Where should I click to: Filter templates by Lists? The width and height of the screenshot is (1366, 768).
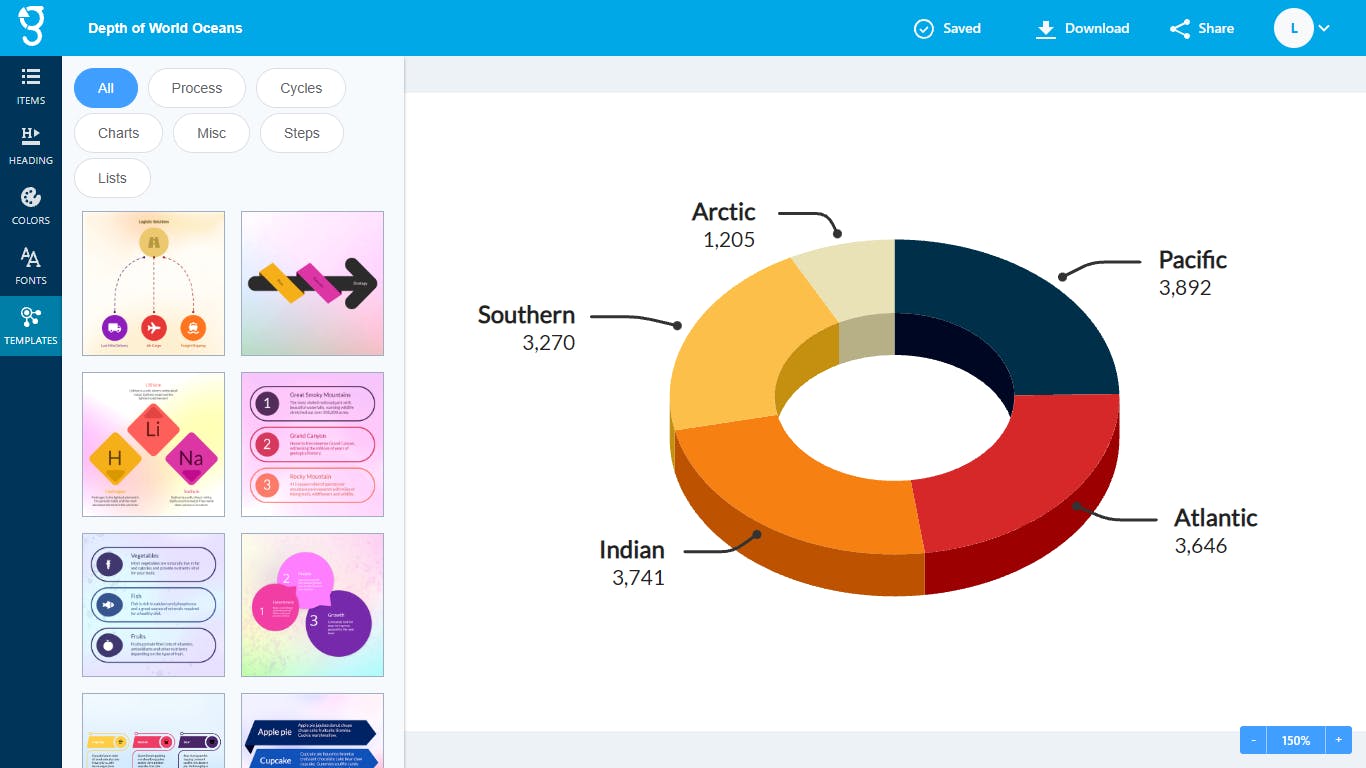(112, 178)
